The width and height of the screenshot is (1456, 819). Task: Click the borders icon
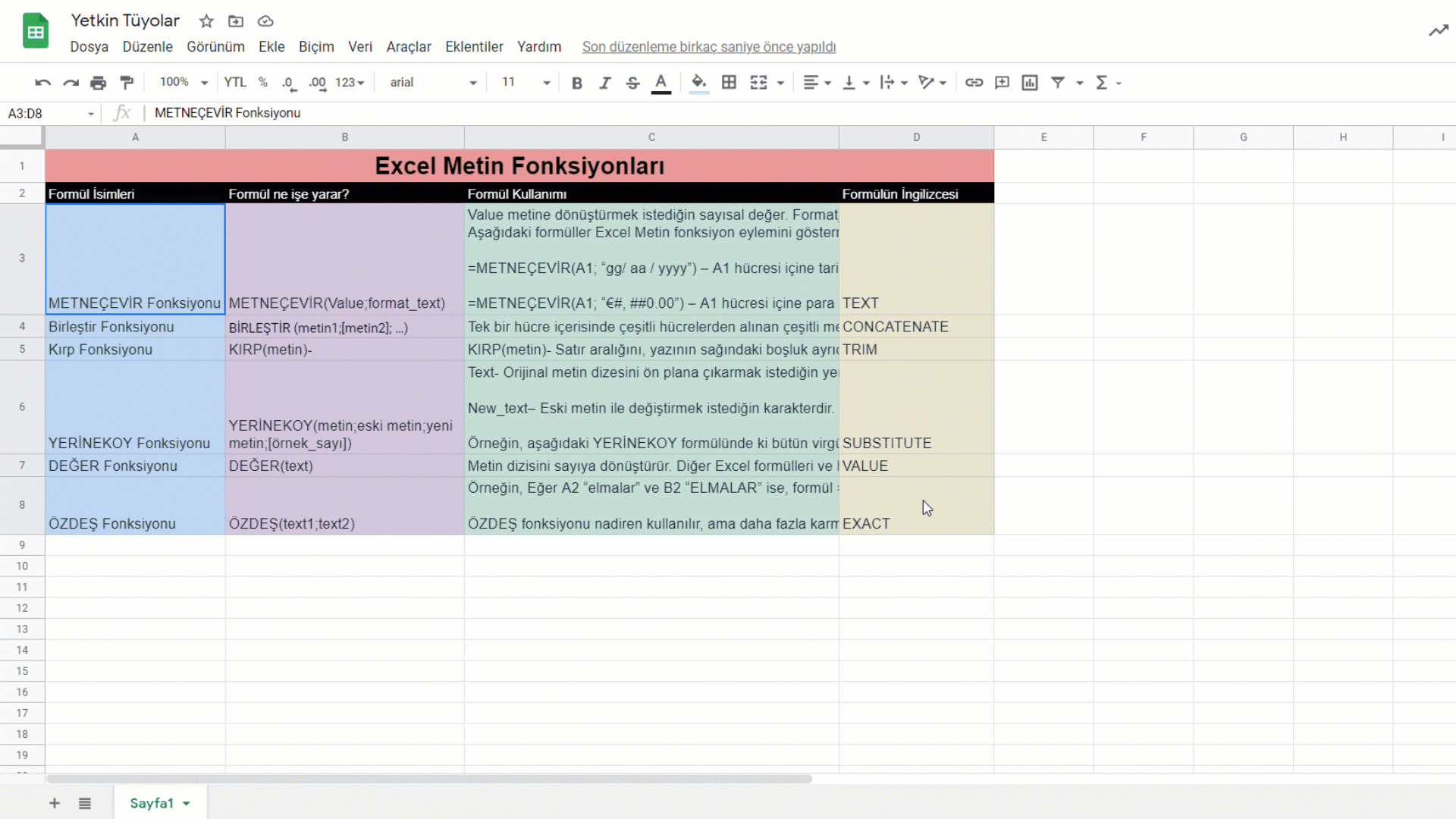(729, 82)
